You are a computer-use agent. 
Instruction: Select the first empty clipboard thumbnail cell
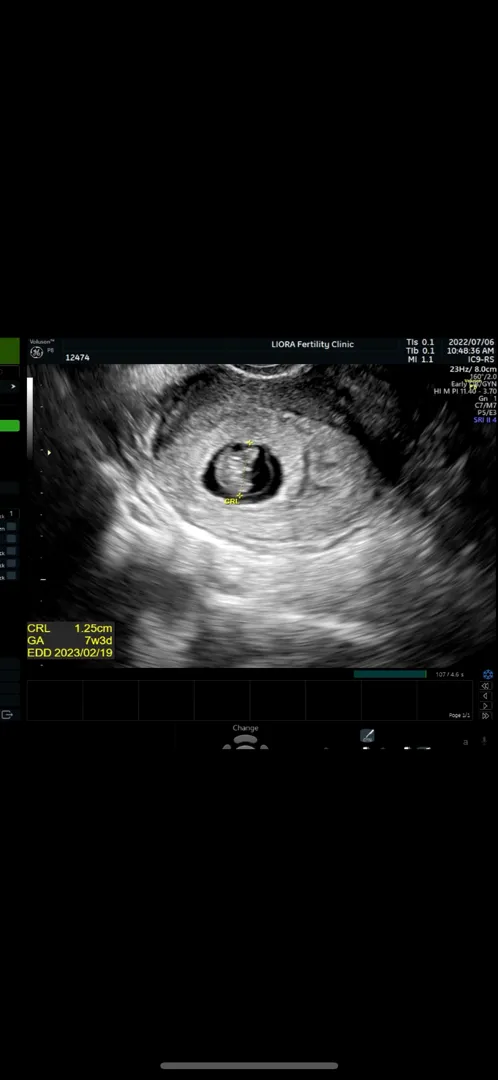point(54,700)
